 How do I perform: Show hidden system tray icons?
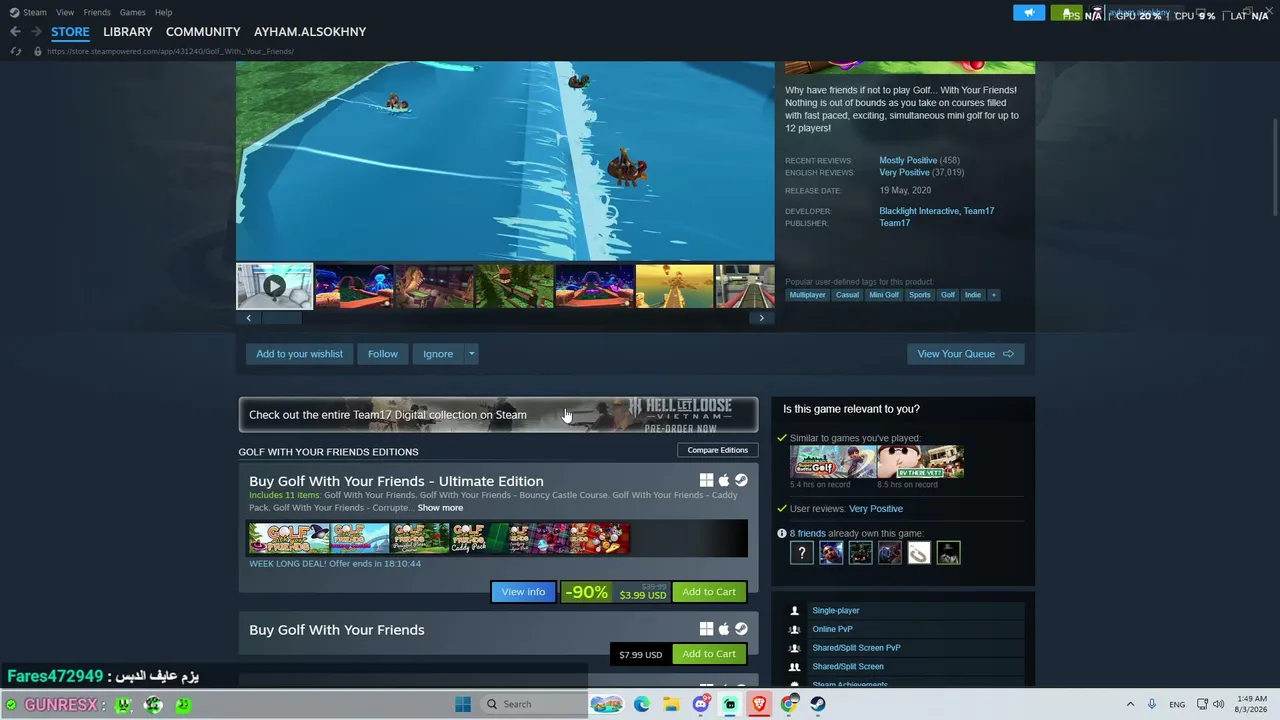click(1130, 704)
